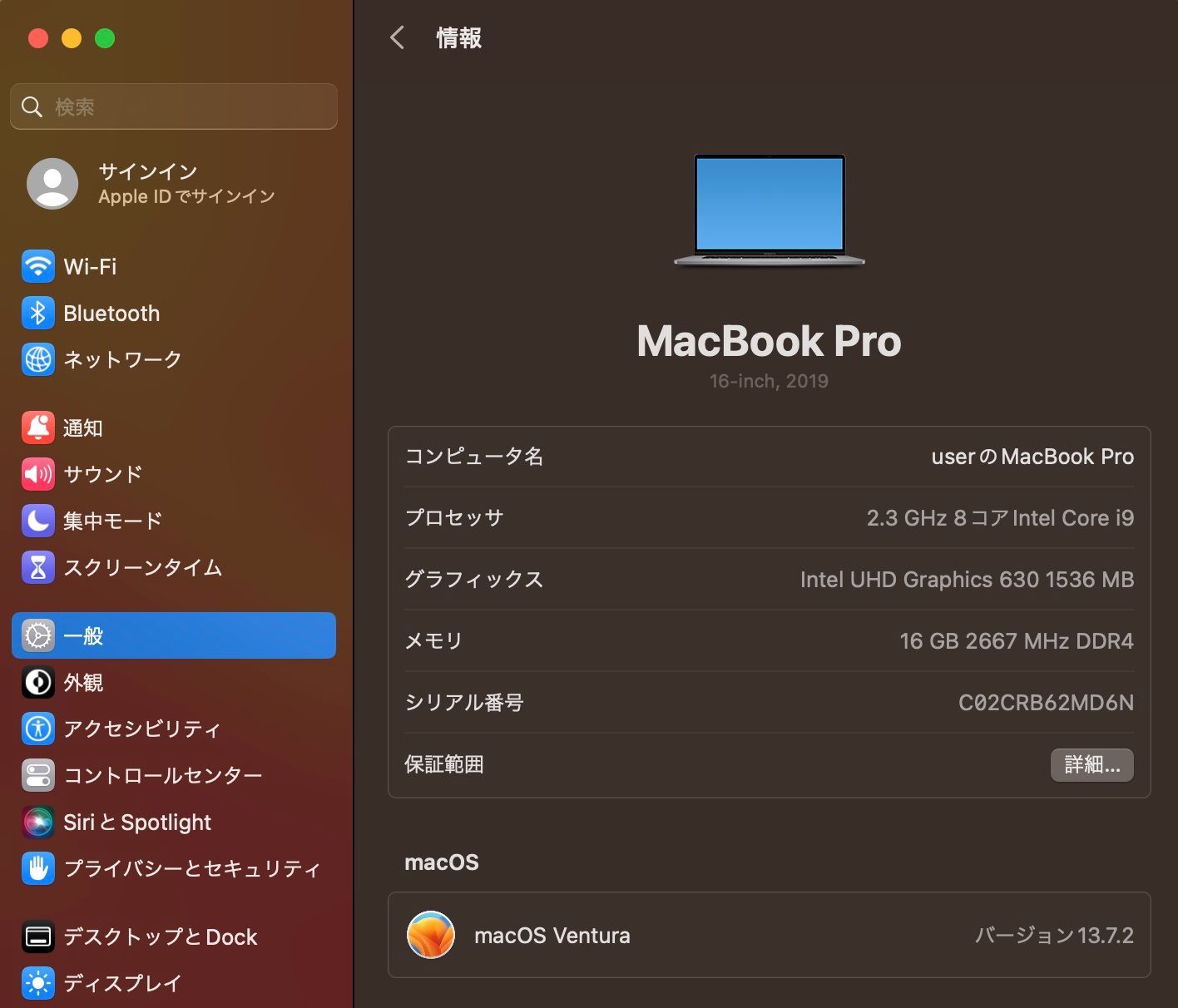The width and height of the screenshot is (1178, 1008).
Task: Click the 16-inch, 2019 model text
Action: (769, 381)
